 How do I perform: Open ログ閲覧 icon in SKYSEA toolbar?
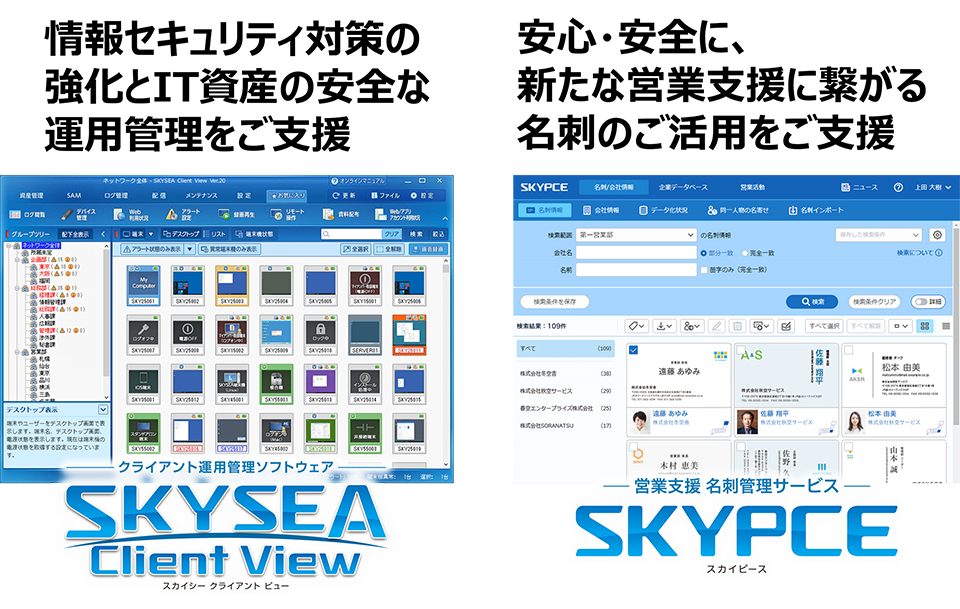(x=15, y=215)
